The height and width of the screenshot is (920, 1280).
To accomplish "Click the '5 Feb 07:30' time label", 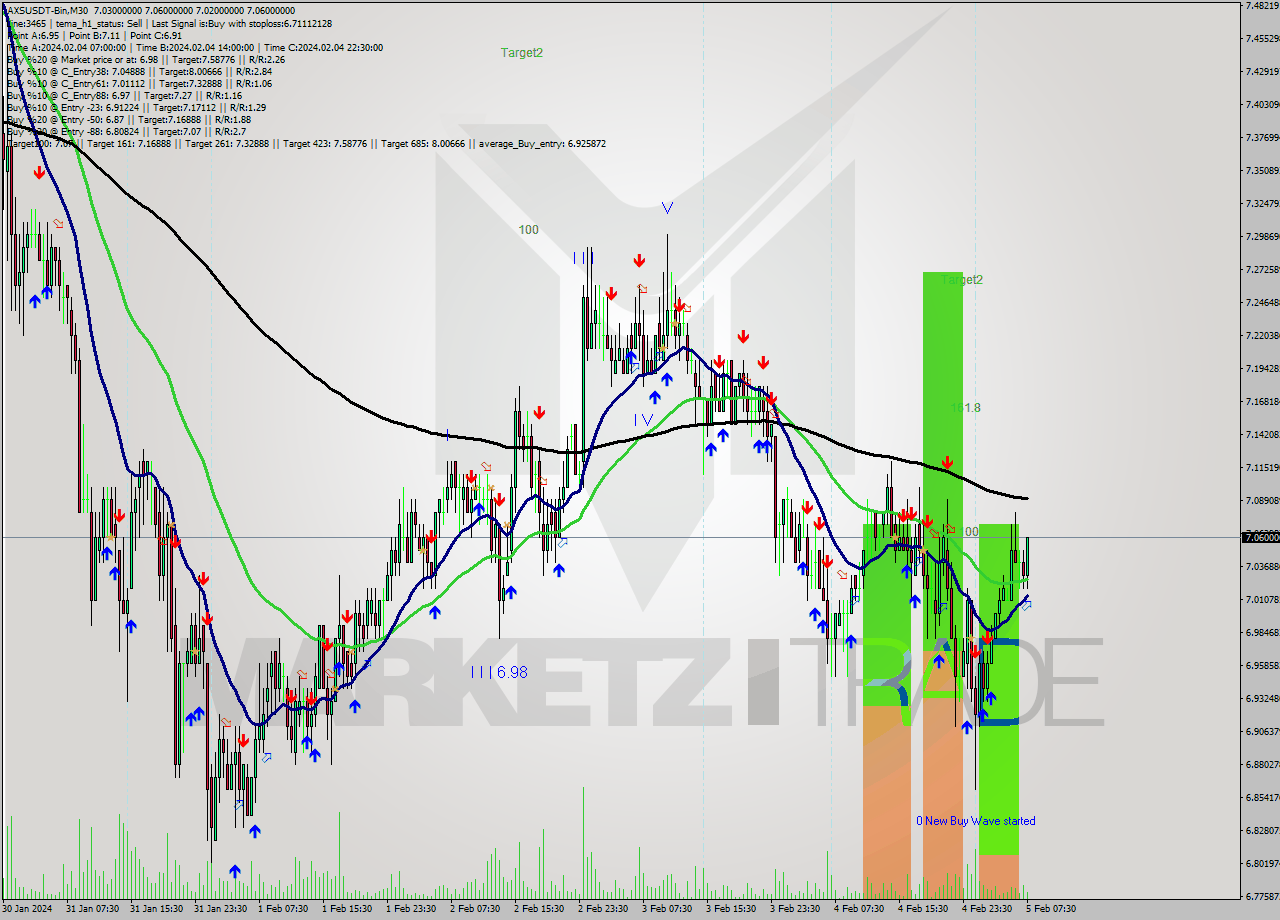I will 1051,909.
